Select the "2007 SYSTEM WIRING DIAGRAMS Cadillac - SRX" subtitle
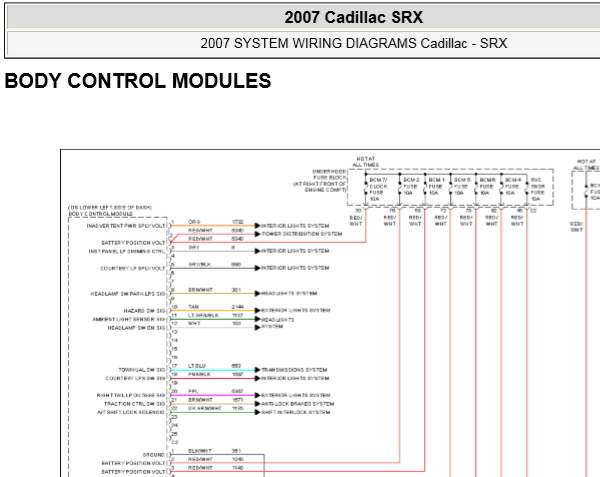This screenshot has width=600, height=477. (354, 43)
